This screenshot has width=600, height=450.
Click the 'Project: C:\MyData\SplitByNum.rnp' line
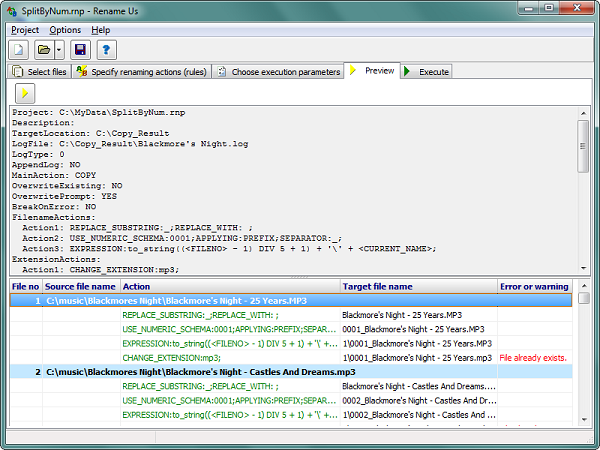[x=98, y=112]
